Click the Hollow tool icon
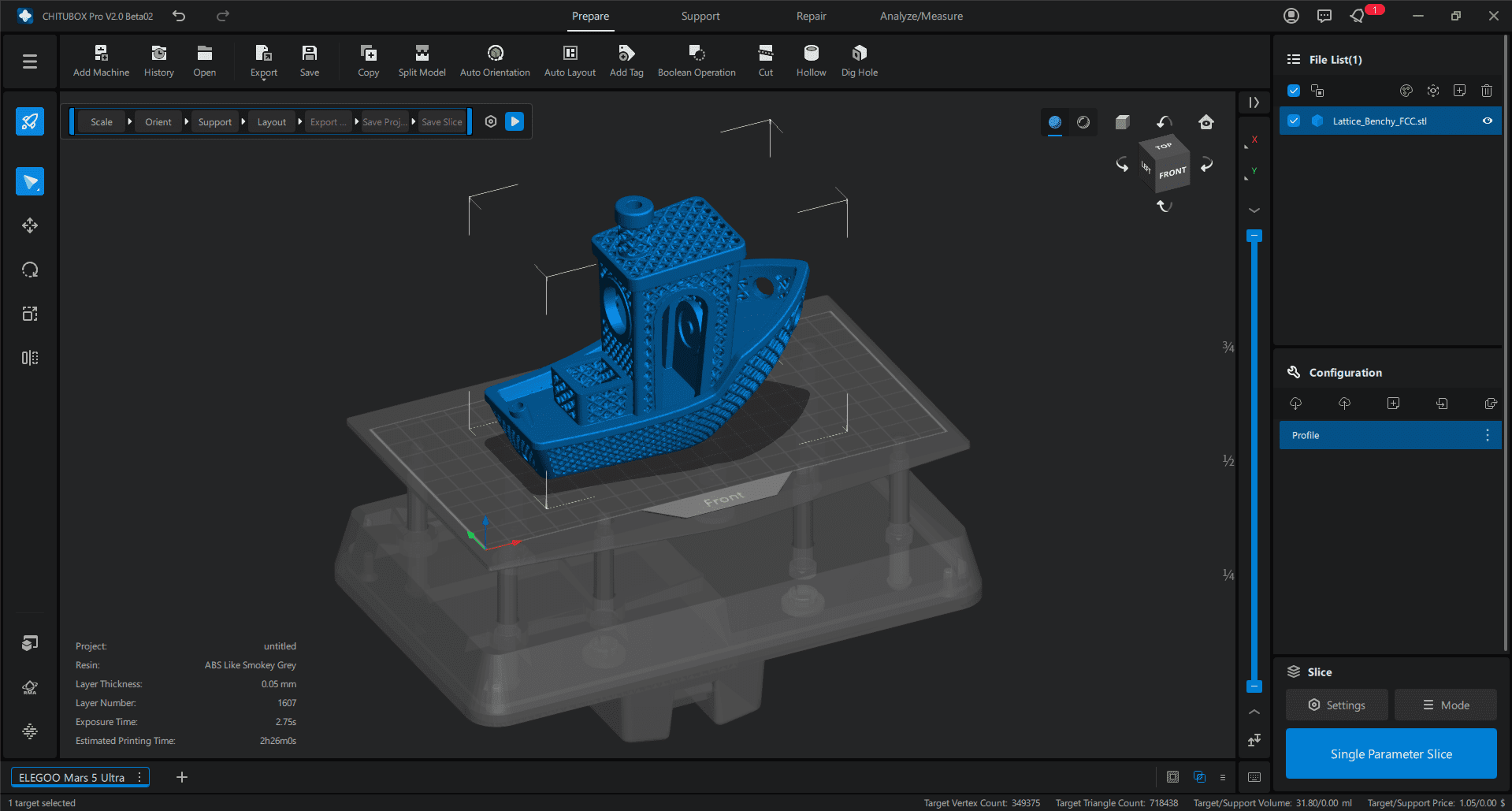Image resolution: width=1512 pixels, height=811 pixels. pyautogui.click(x=811, y=54)
